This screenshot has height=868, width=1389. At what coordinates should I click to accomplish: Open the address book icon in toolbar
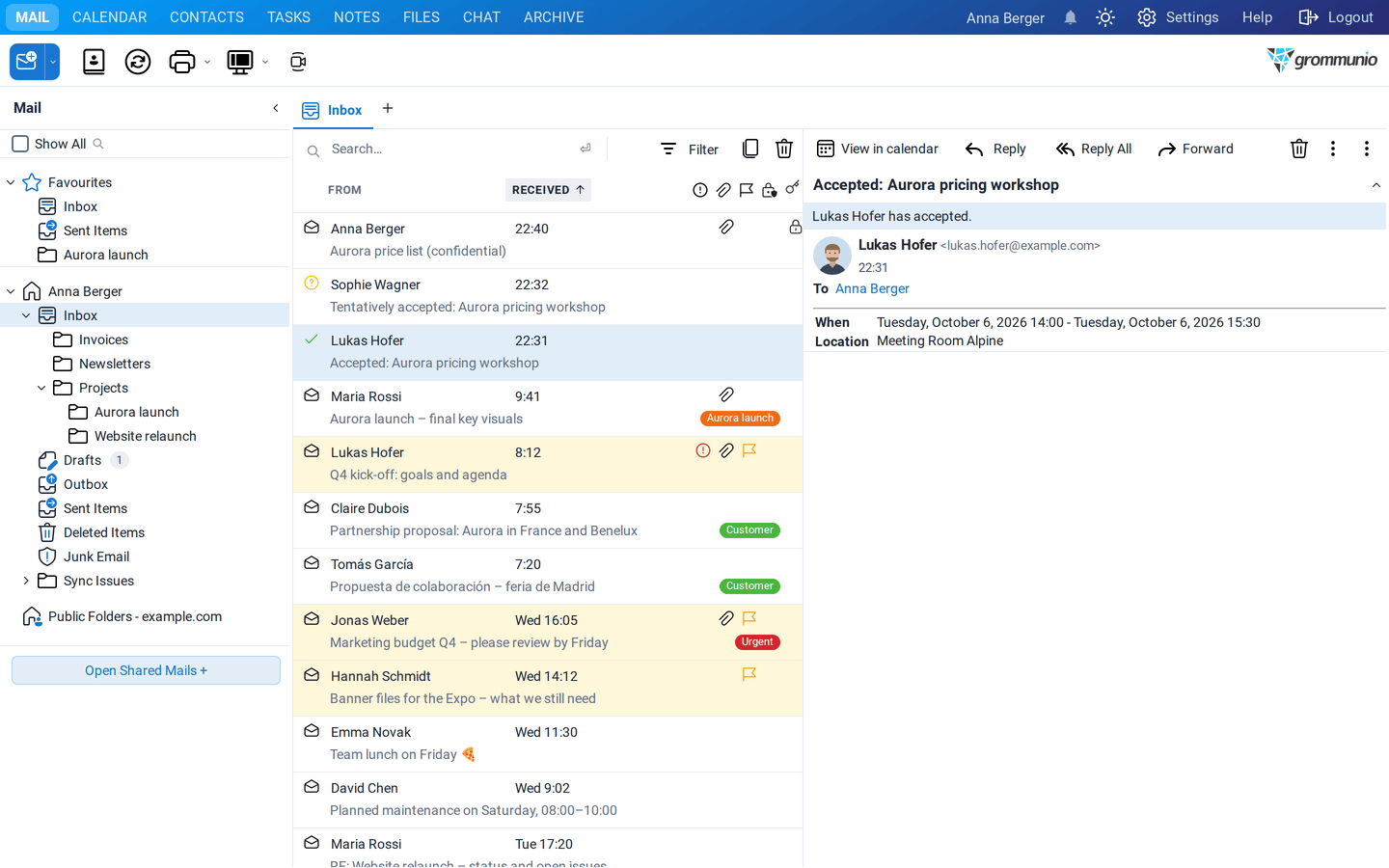tap(94, 62)
